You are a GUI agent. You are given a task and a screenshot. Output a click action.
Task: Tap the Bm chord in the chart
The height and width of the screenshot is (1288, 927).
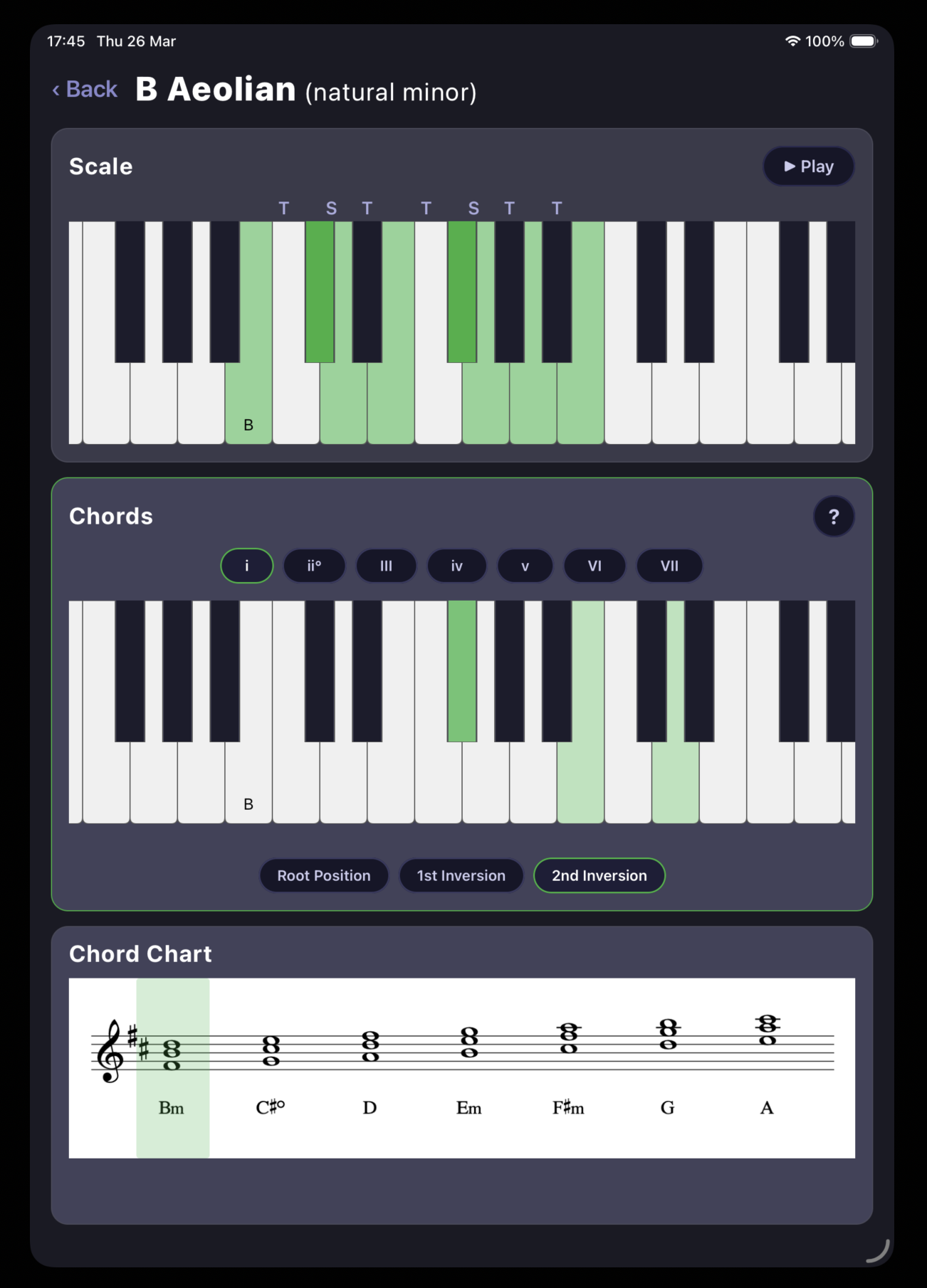172,1067
